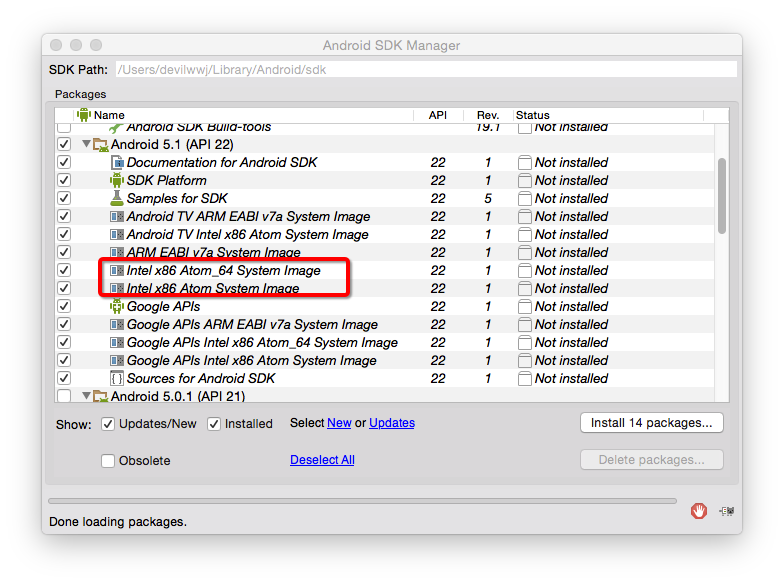This screenshot has height=584, width=784.
Task: Click the SDK Path text field
Action: 426,70
